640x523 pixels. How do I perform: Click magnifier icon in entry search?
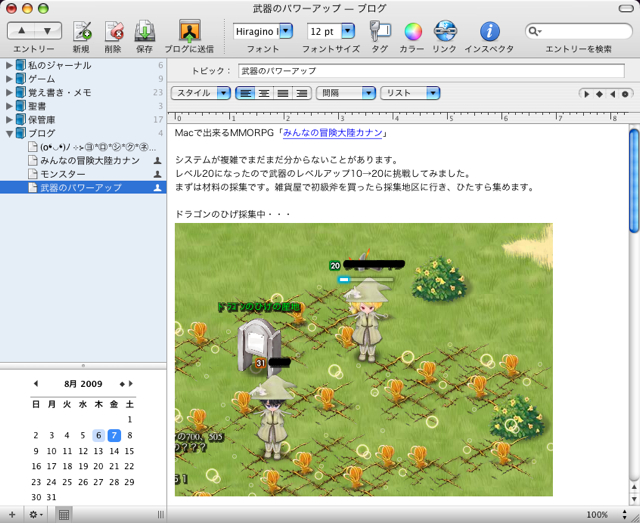pos(534,31)
